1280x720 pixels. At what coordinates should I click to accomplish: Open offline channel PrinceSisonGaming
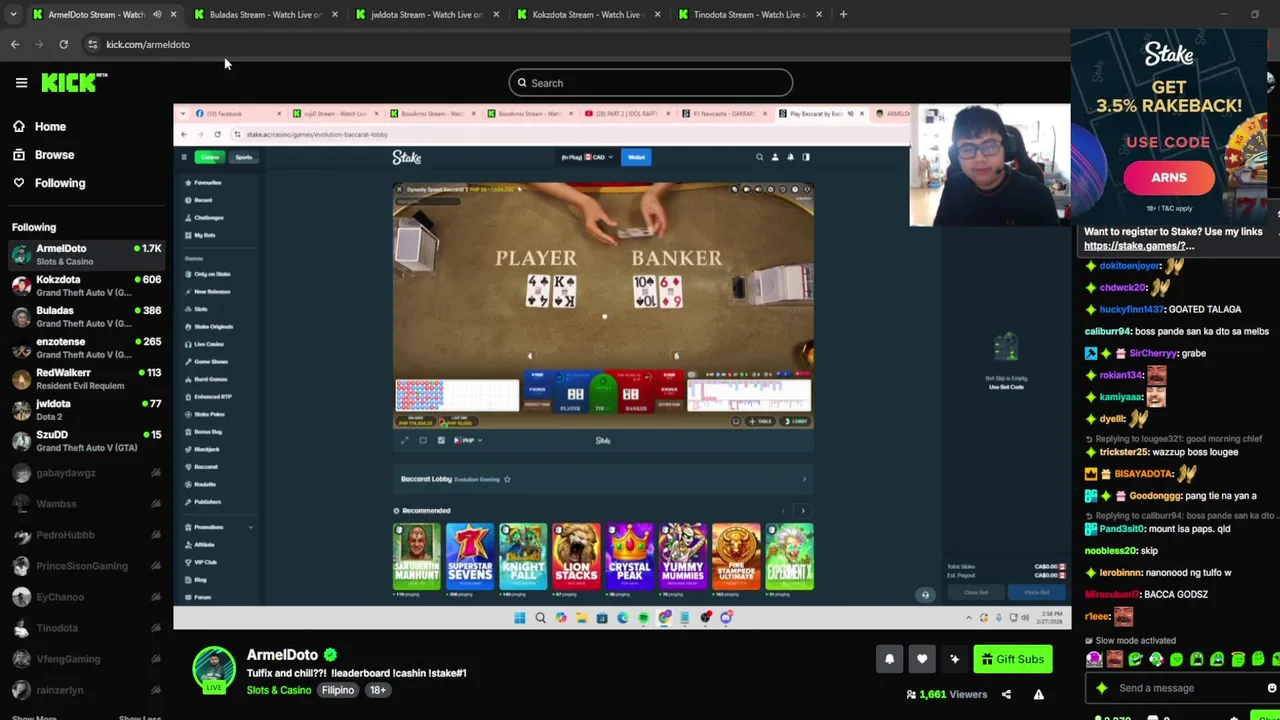coord(86,566)
